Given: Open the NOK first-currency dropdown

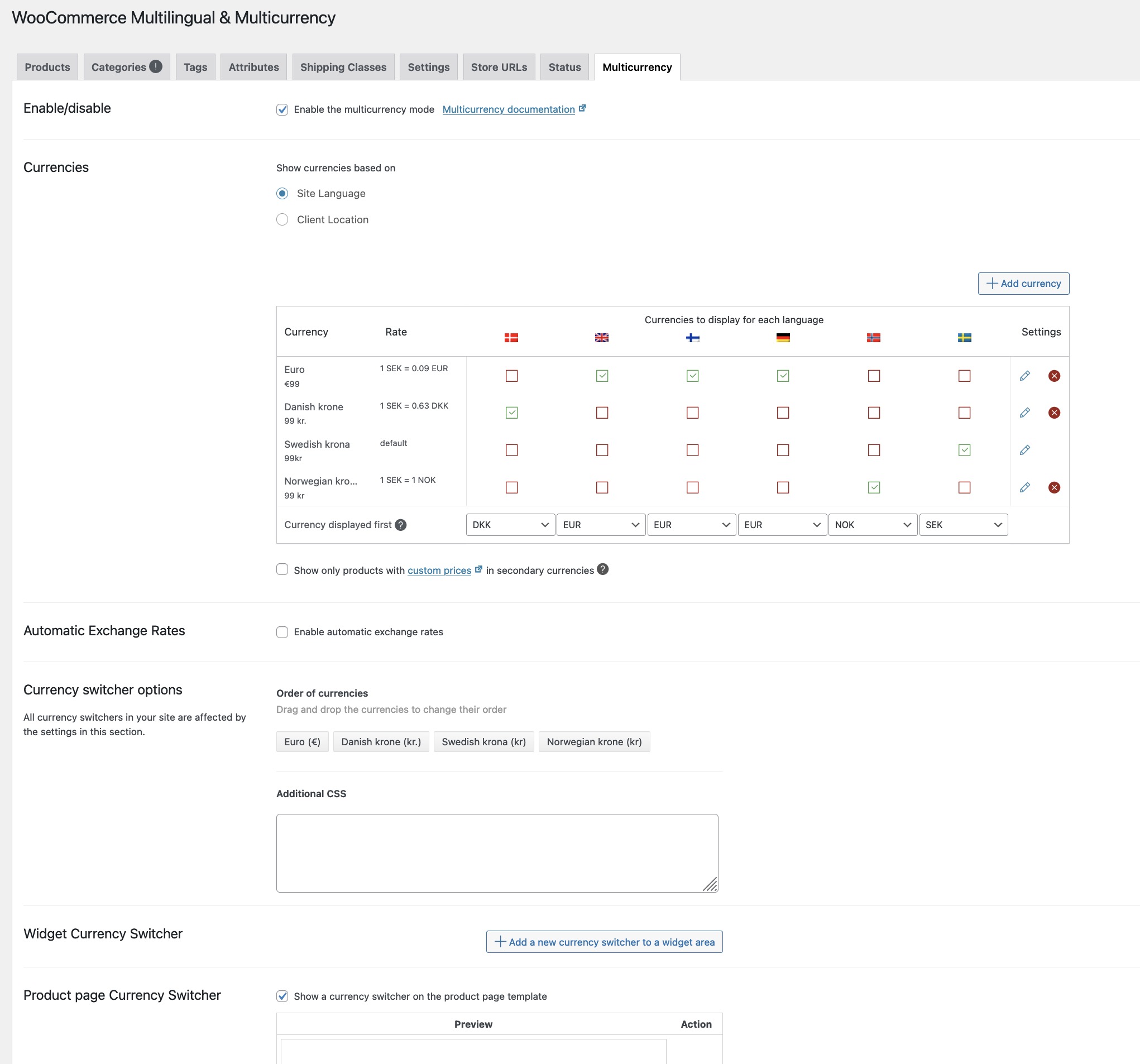Looking at the screenshot, I should click(x=873, y=525).
